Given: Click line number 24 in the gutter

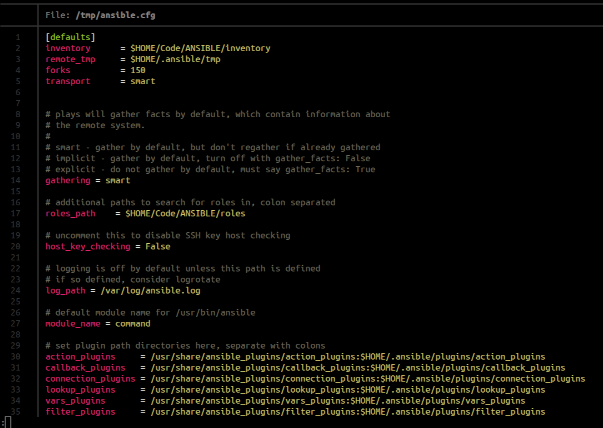Looking at the screenshot, I should click(x=15, y=291).
